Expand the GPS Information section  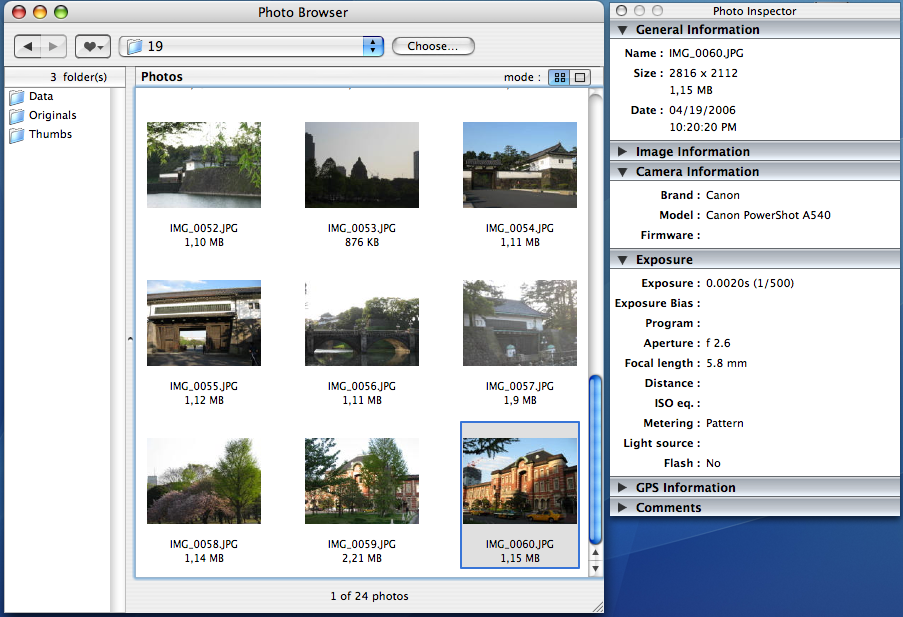point(623,488)
